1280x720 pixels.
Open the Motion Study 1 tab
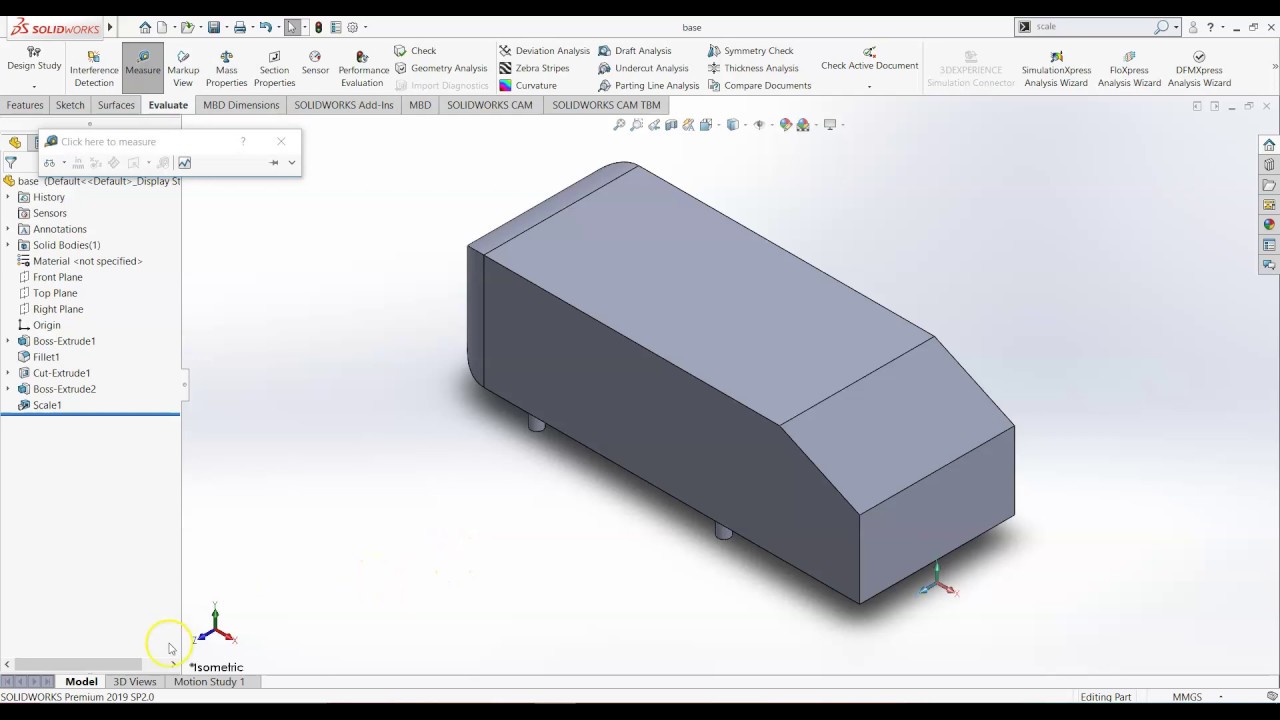(x=209, y=682)
